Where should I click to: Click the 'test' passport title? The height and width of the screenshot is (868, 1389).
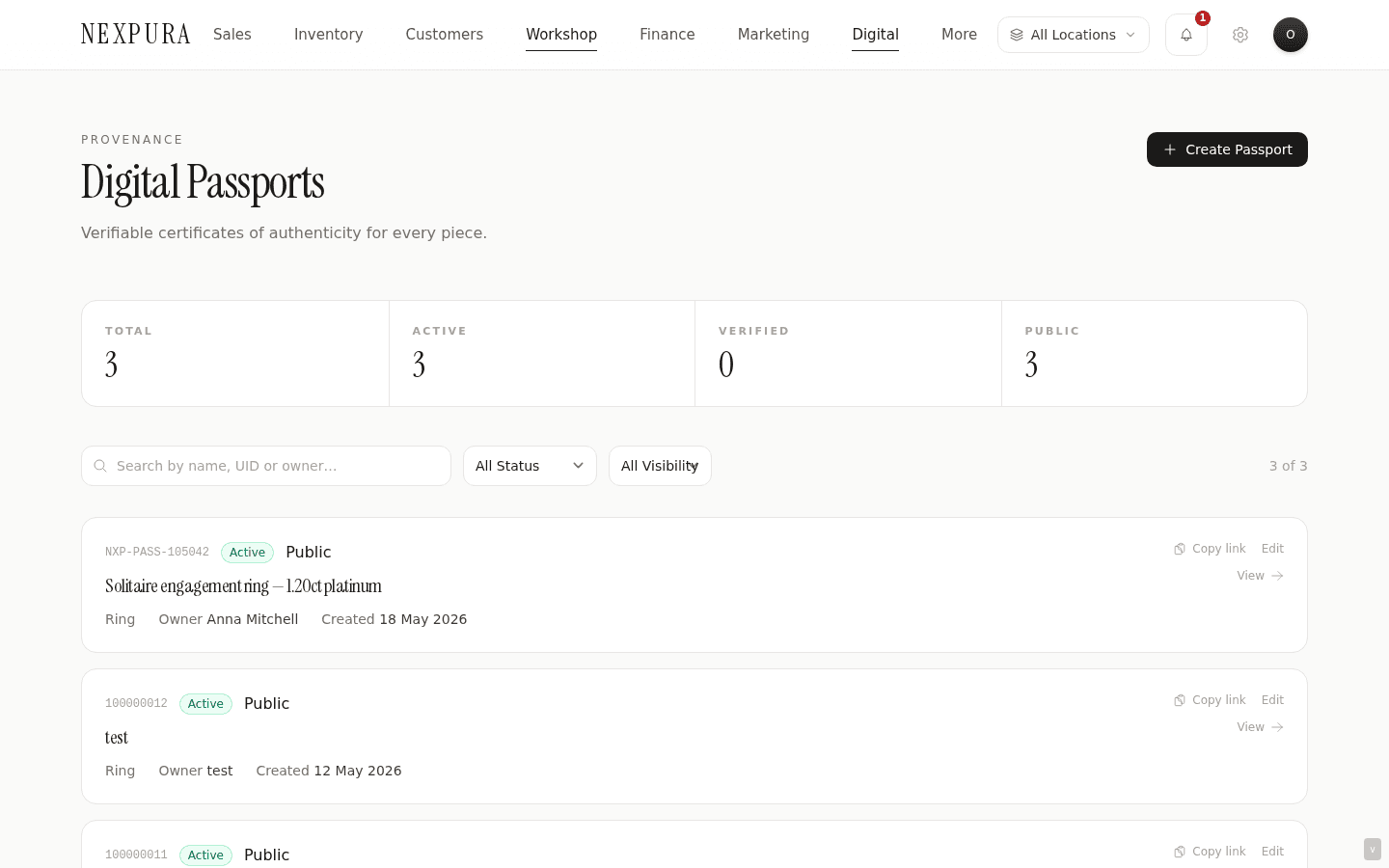[x=117, y=738]
